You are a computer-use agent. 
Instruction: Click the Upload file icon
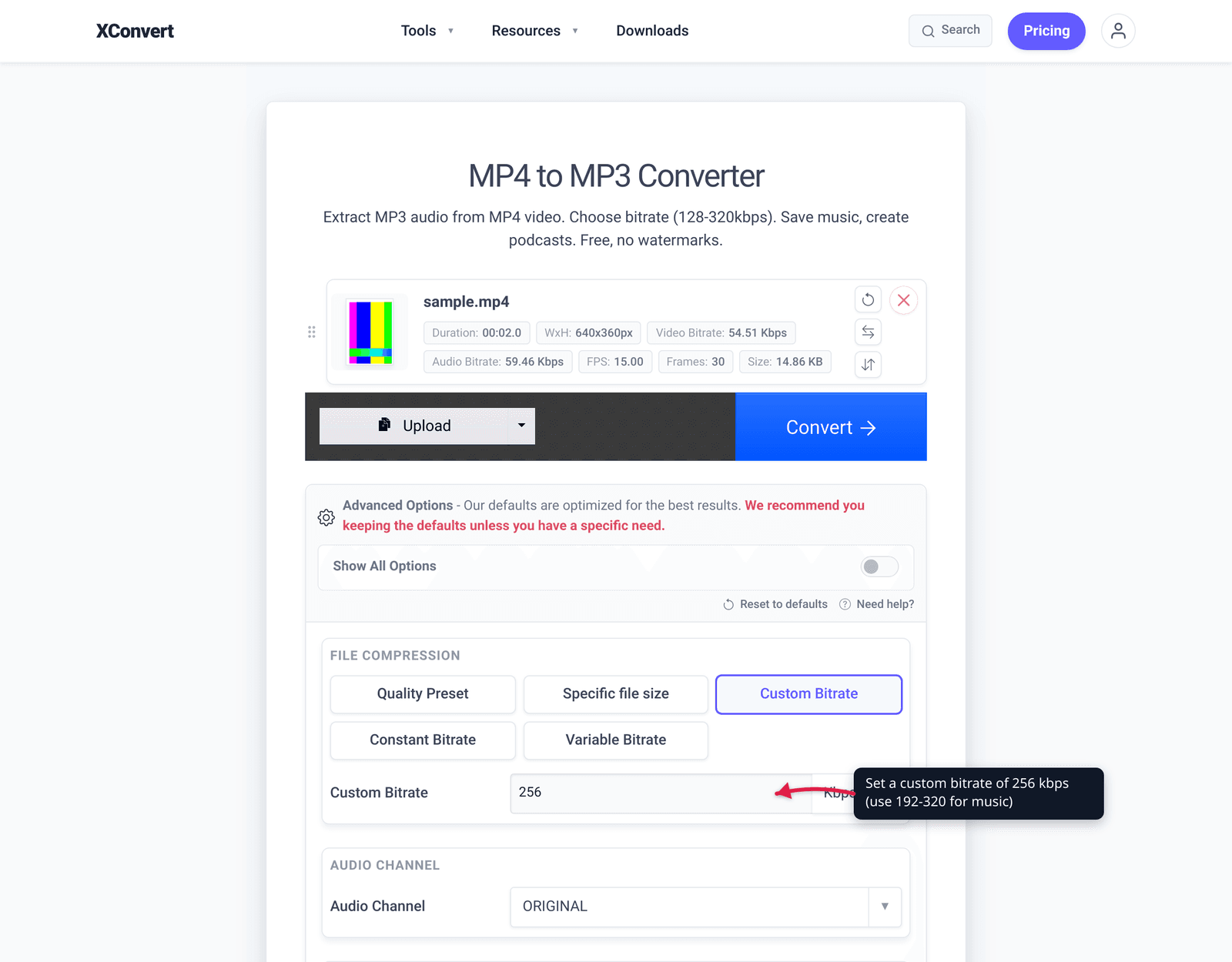[x=384, y=425]
